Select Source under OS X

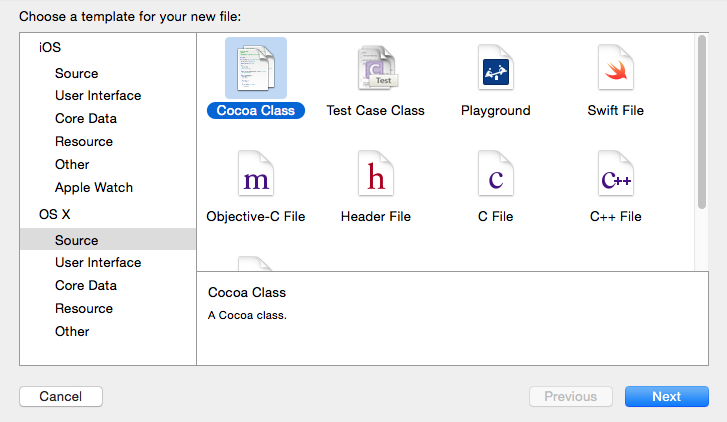pyautogui.click(x=108, y=239)
